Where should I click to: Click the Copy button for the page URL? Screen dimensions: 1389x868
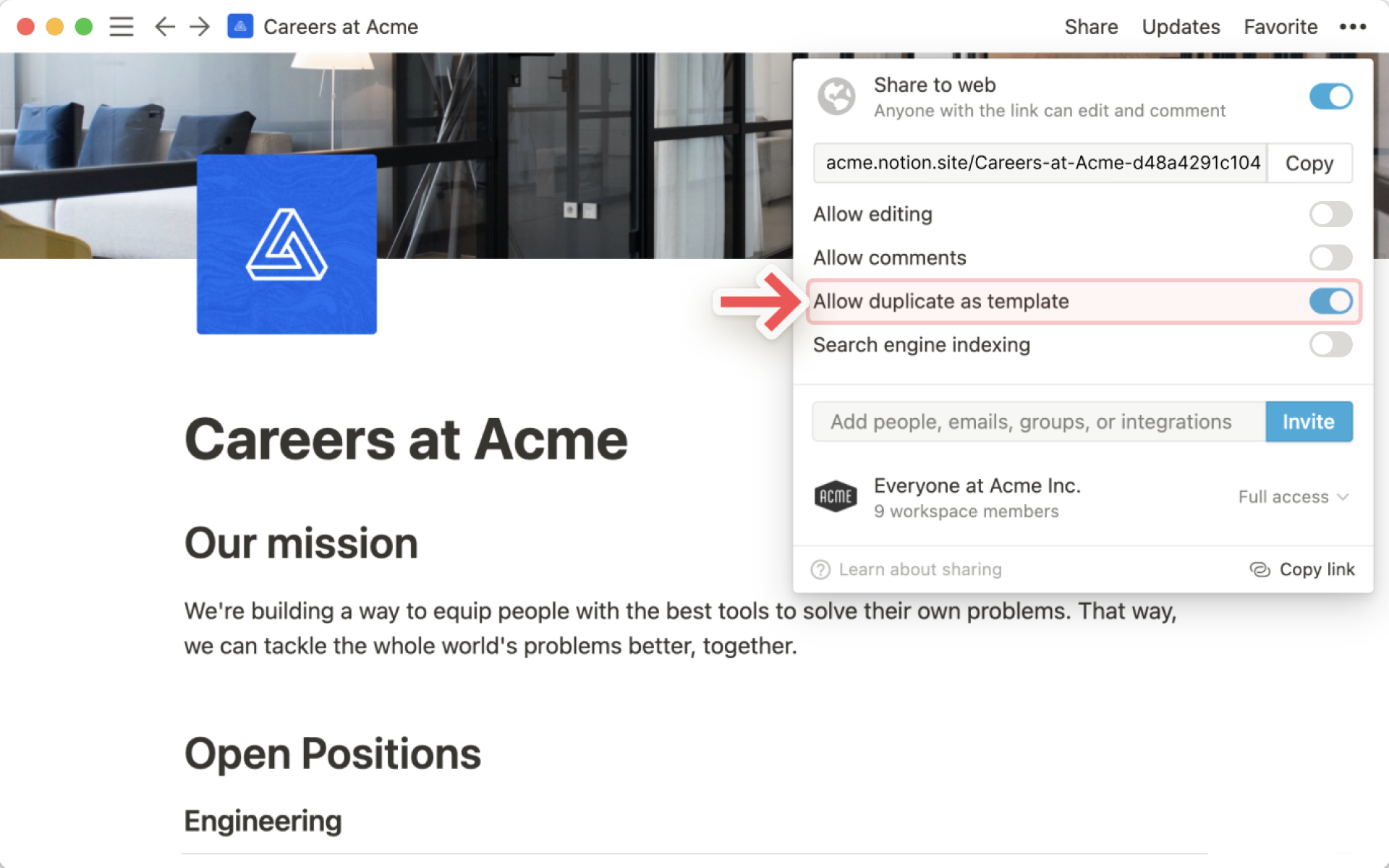pos(1310,162)
